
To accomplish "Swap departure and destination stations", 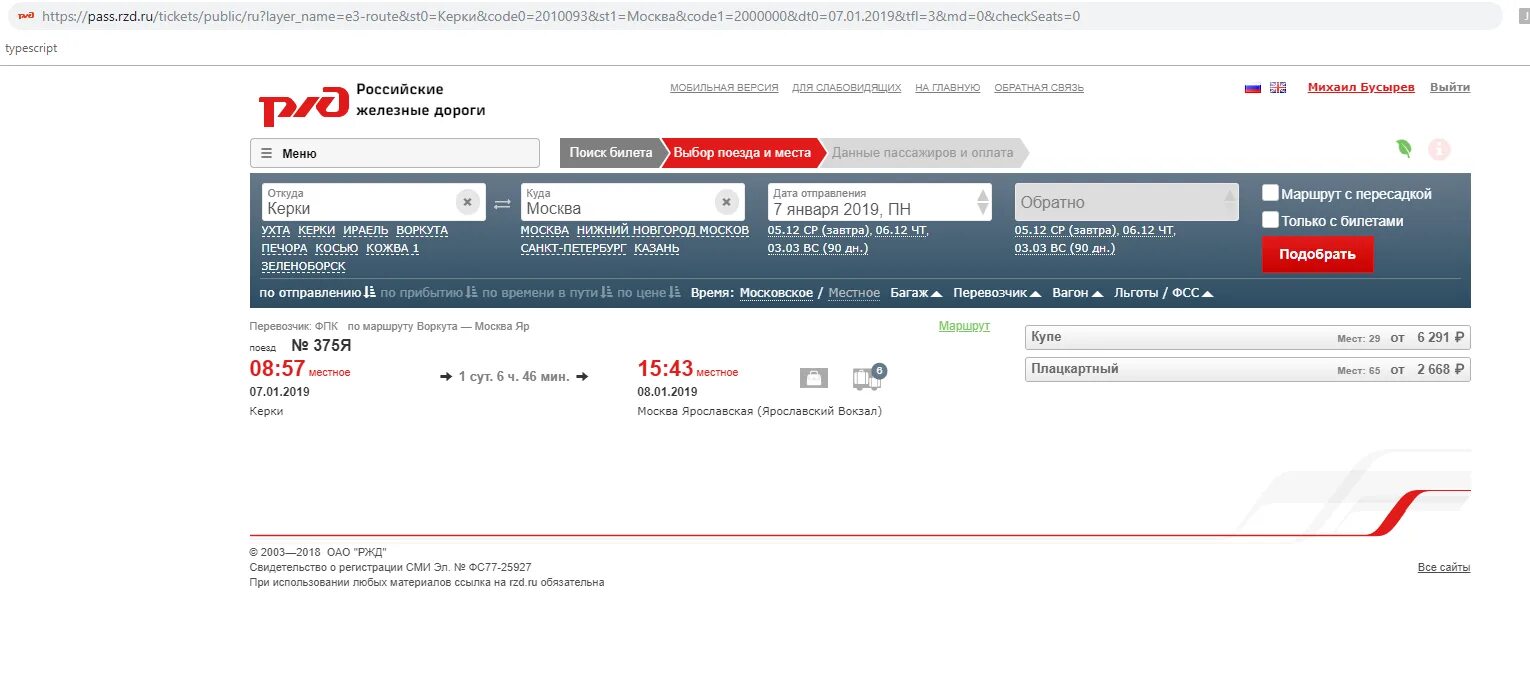I will pos(502,204).
